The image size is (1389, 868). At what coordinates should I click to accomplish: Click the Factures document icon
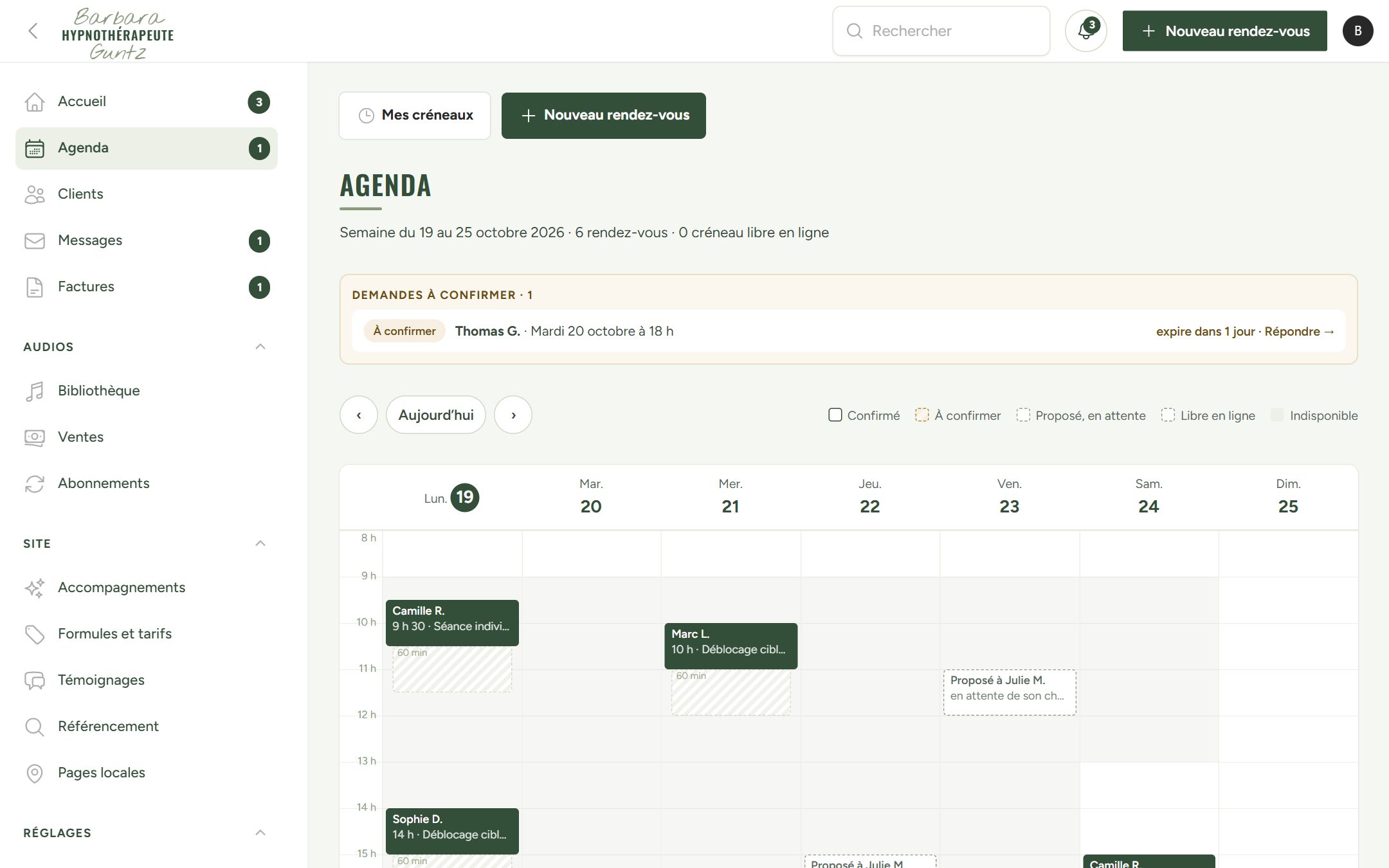[x=35, y=287]
